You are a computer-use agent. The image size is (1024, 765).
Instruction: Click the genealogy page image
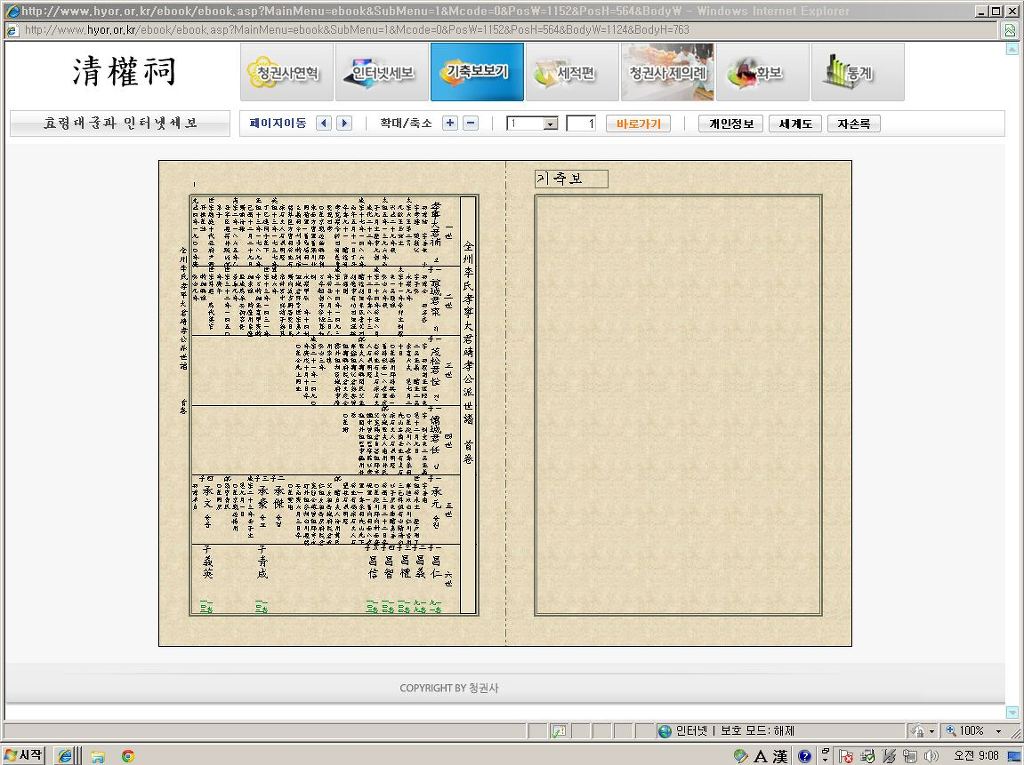pos(333,404)
